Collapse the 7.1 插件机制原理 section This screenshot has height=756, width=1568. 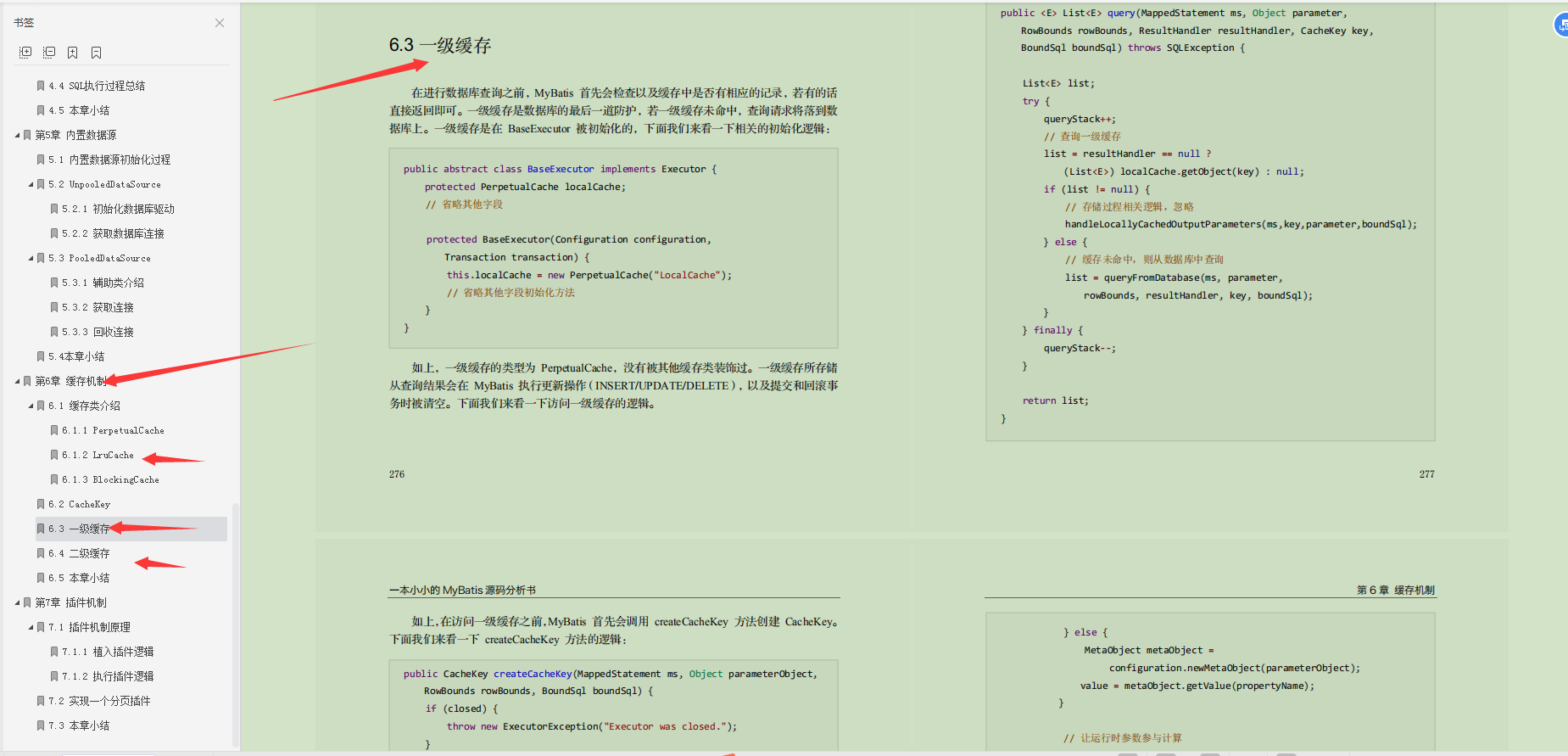(x=31, y=627)
